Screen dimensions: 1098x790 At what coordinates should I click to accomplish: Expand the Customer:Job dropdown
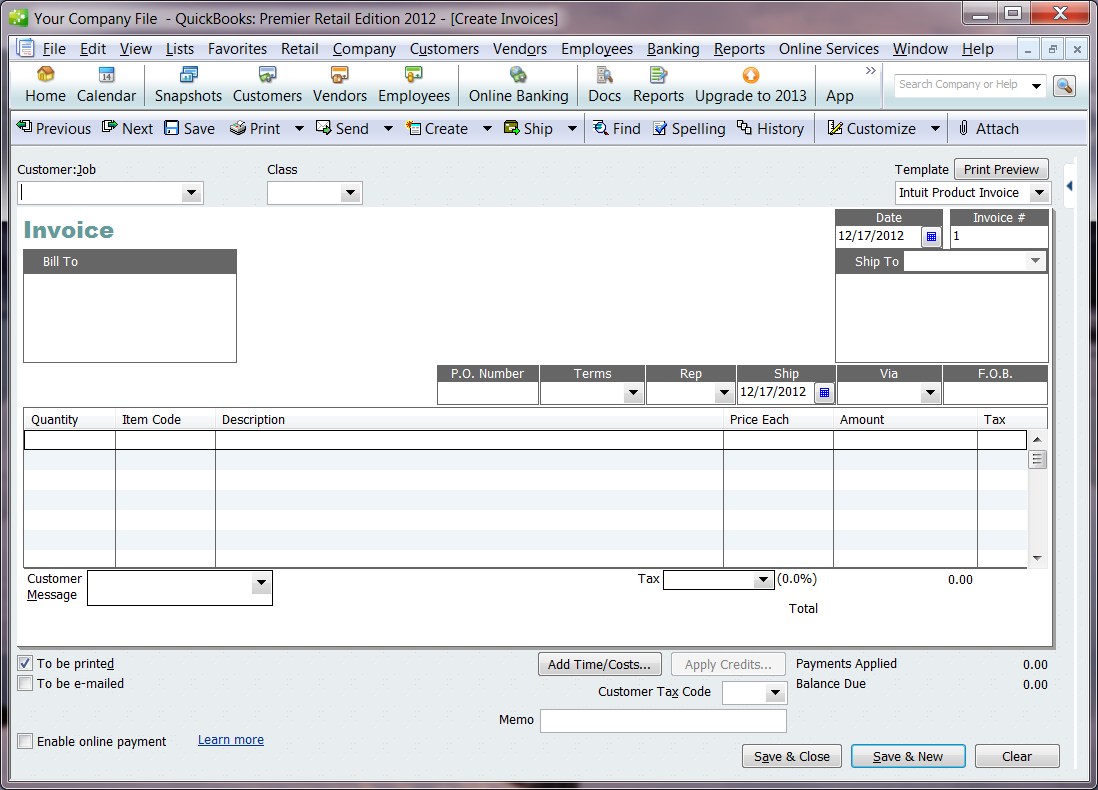pyautogui.click(x=191, y=191)
